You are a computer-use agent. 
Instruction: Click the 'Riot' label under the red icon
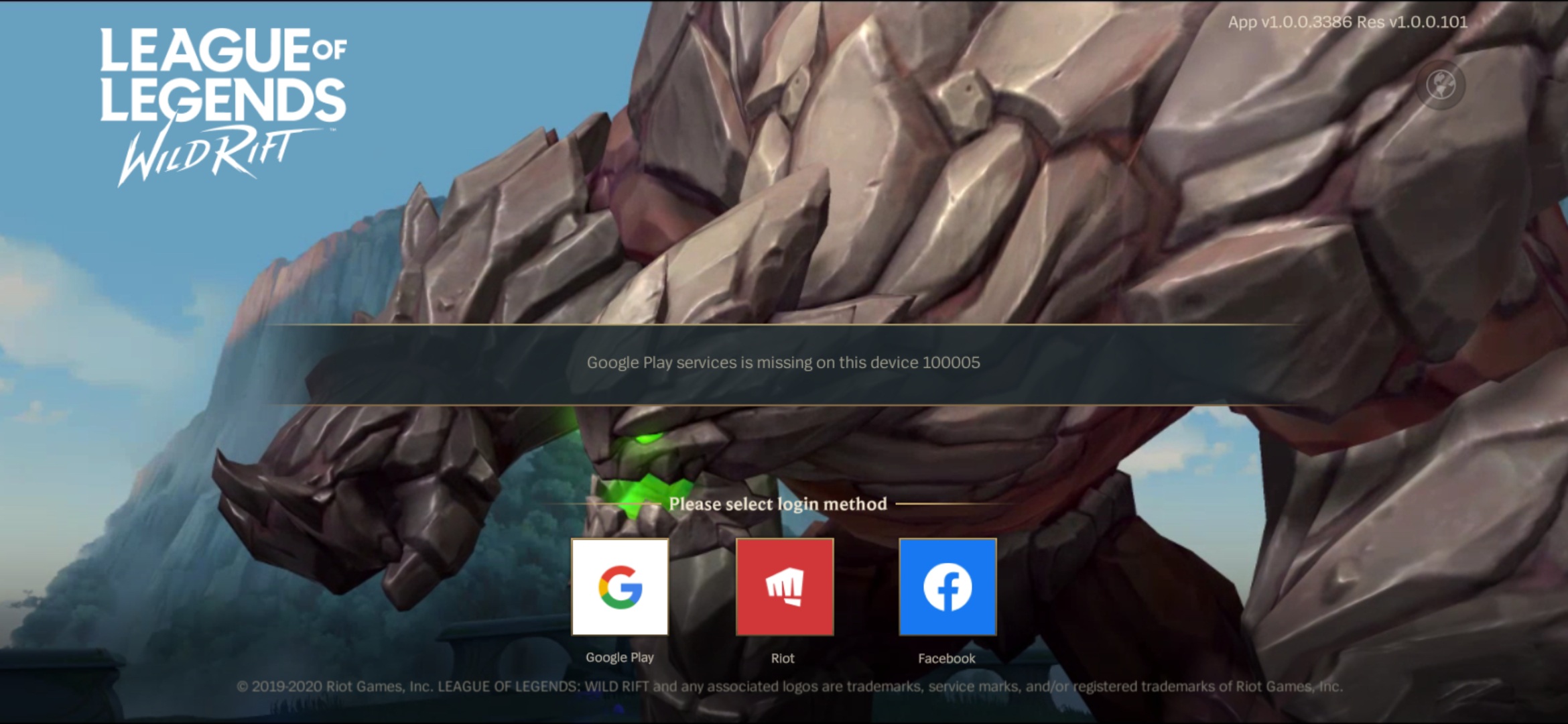783,658
